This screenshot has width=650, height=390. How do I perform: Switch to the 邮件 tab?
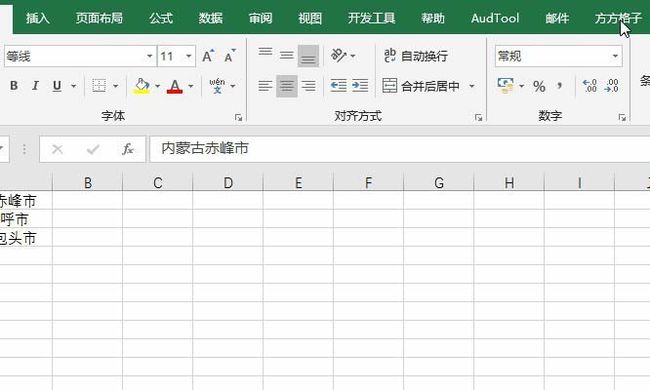557,18
